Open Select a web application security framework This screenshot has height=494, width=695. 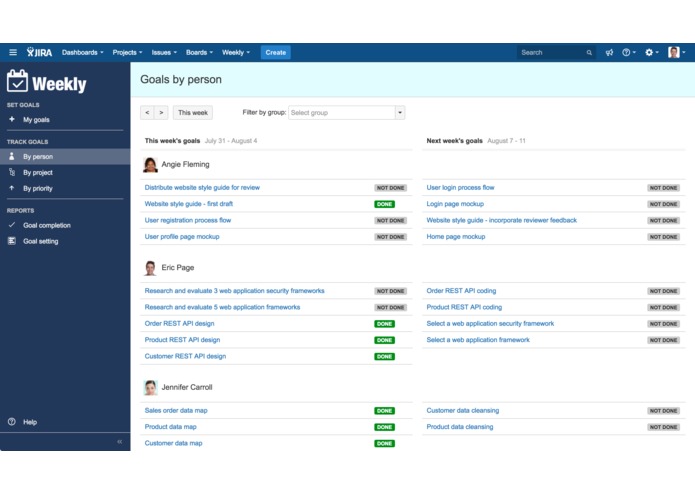[x=490, y=323]
